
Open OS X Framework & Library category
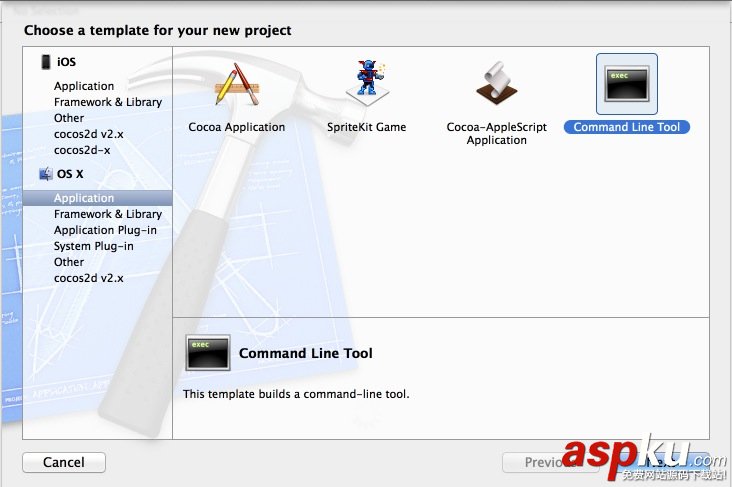[108, 214]
